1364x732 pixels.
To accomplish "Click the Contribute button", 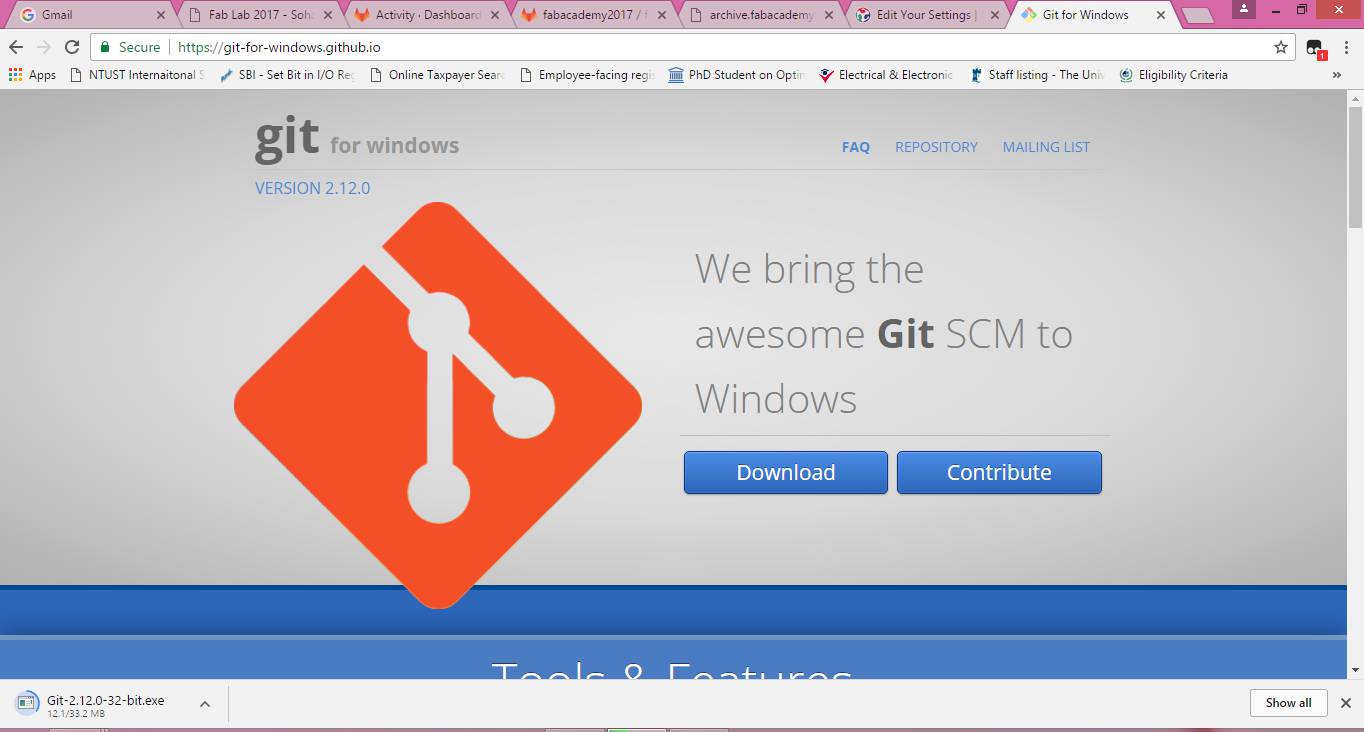I will (x=999, y=472).
